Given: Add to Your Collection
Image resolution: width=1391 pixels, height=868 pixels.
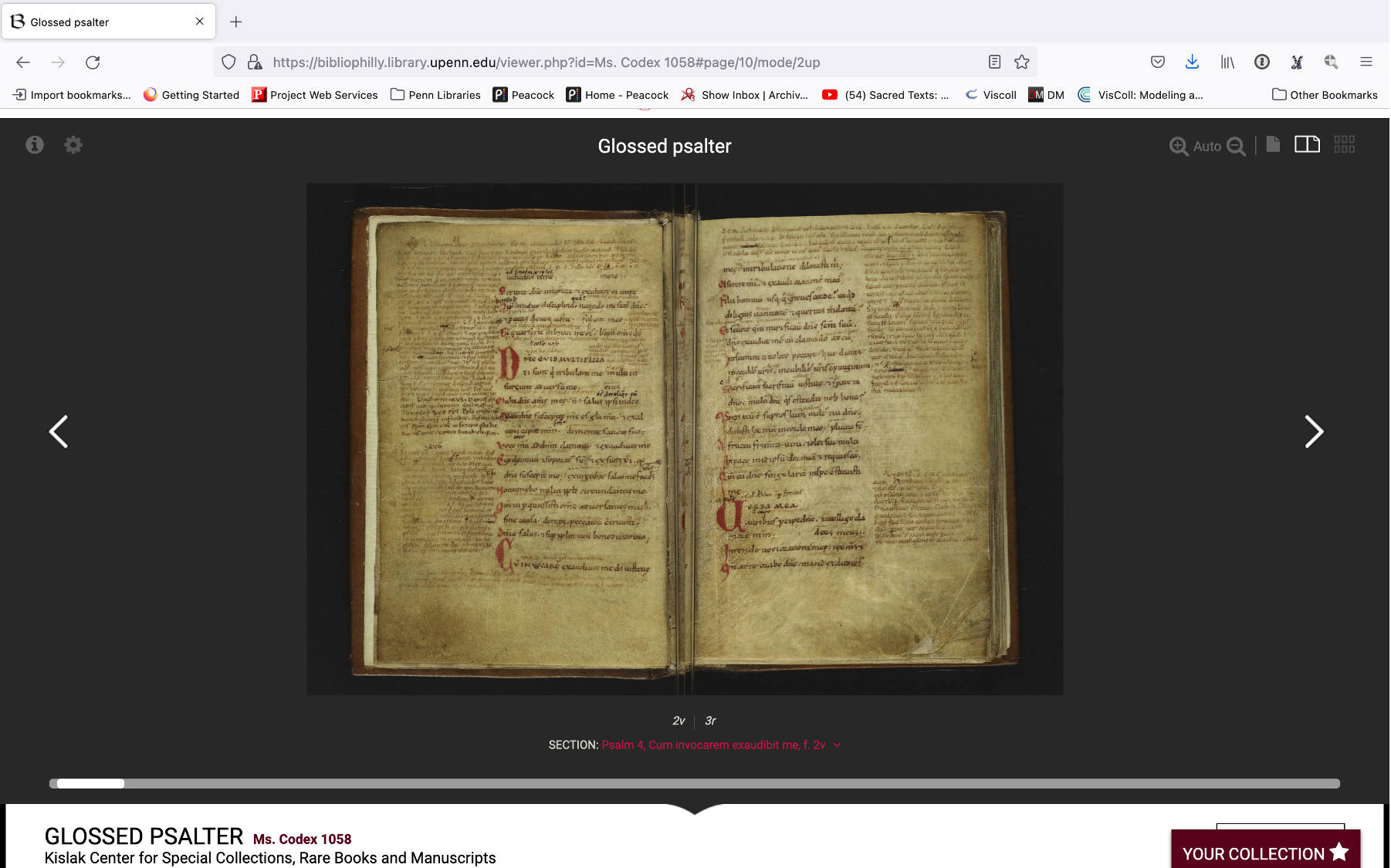Looking at the screenshot, I should pyautogui.click(x=1266, y=851).
